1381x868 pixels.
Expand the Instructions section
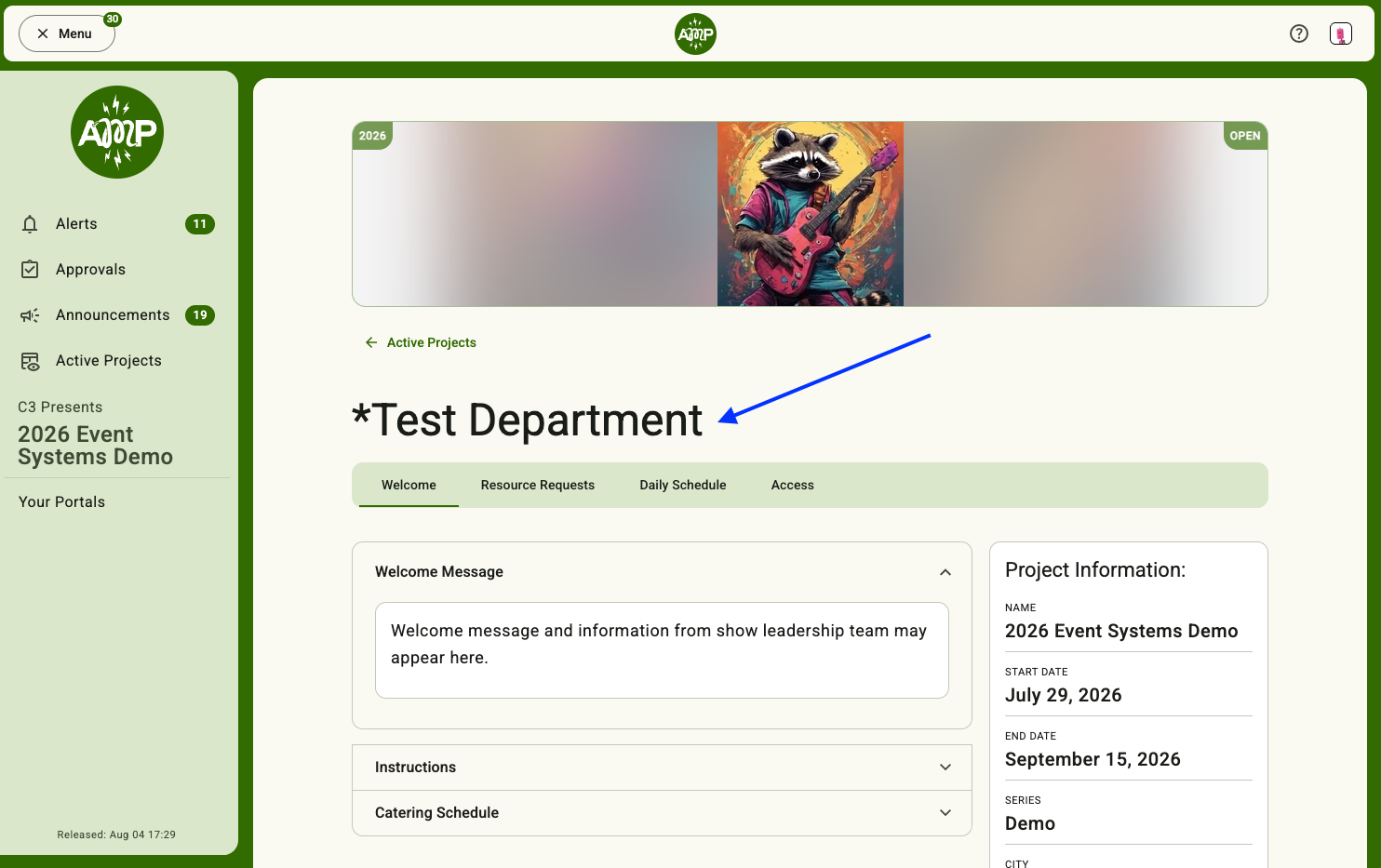click(x=662, y=768)
